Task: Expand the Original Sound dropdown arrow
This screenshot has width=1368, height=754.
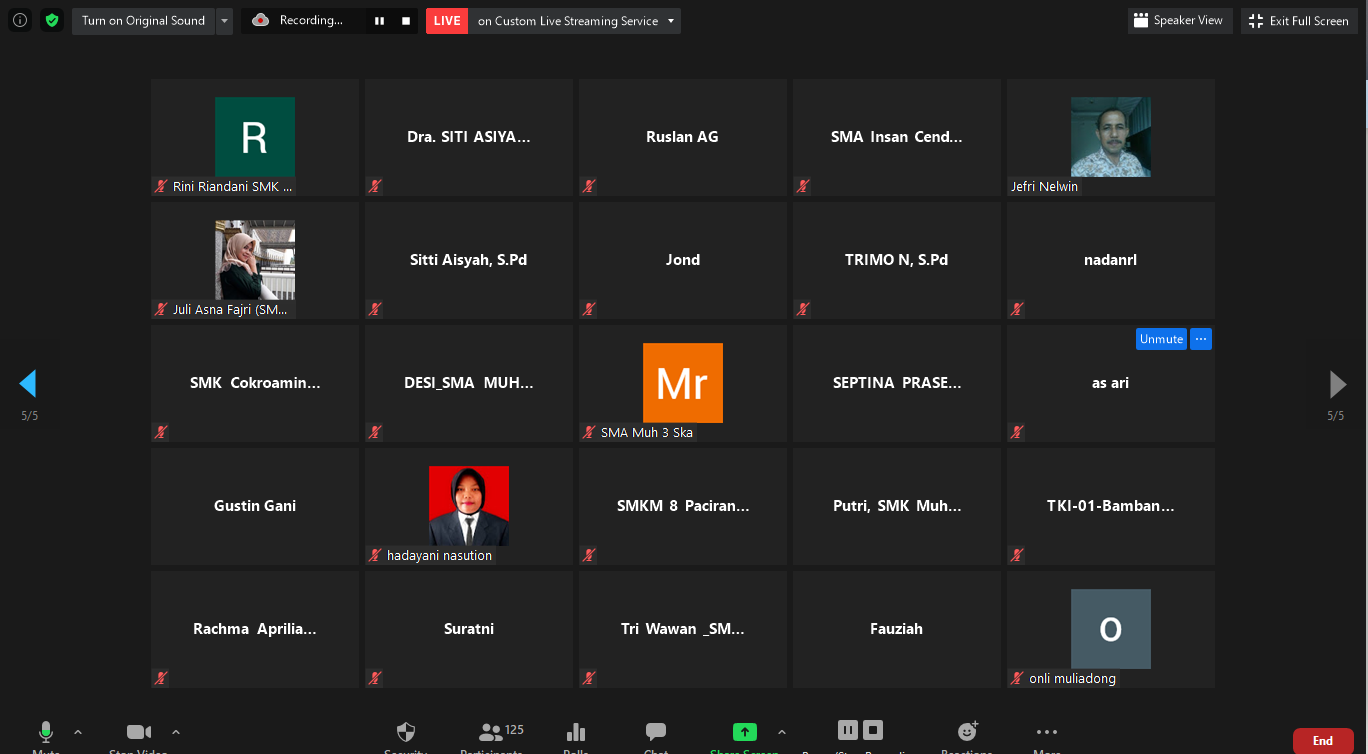Action: (224, 21)
